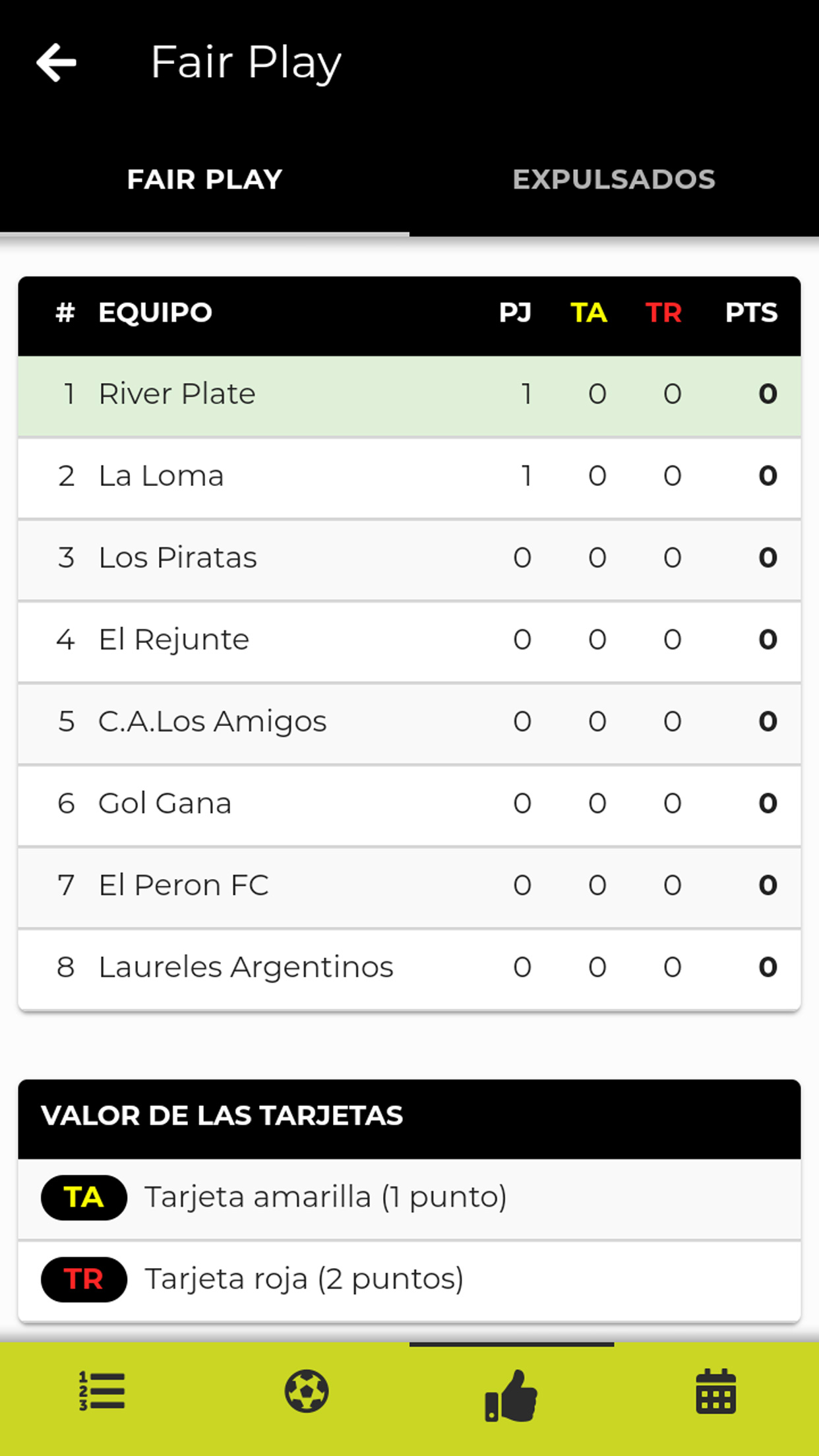819x1456 pixels.
Task: Select the thumbs-up fair play icon
Action: (512, 1394)
